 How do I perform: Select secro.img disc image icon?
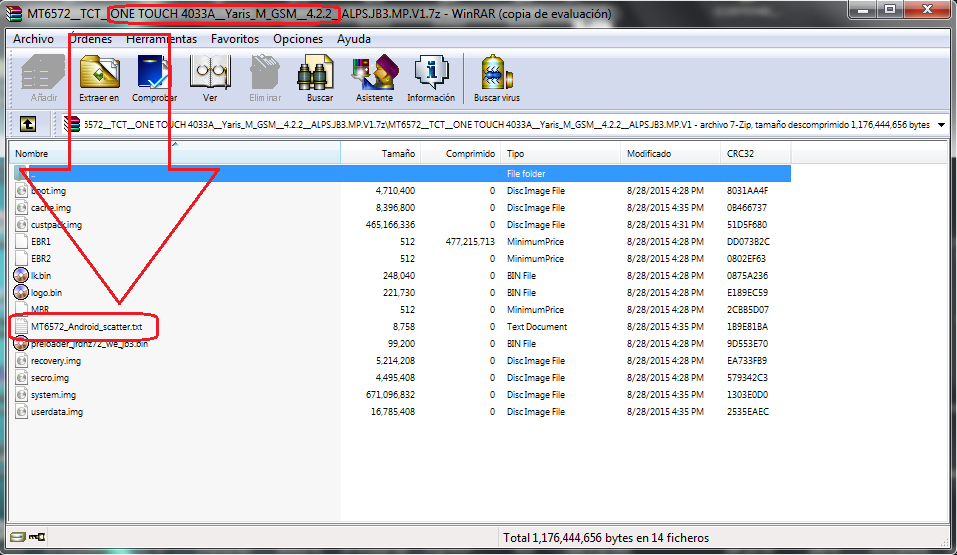[21, 377]
